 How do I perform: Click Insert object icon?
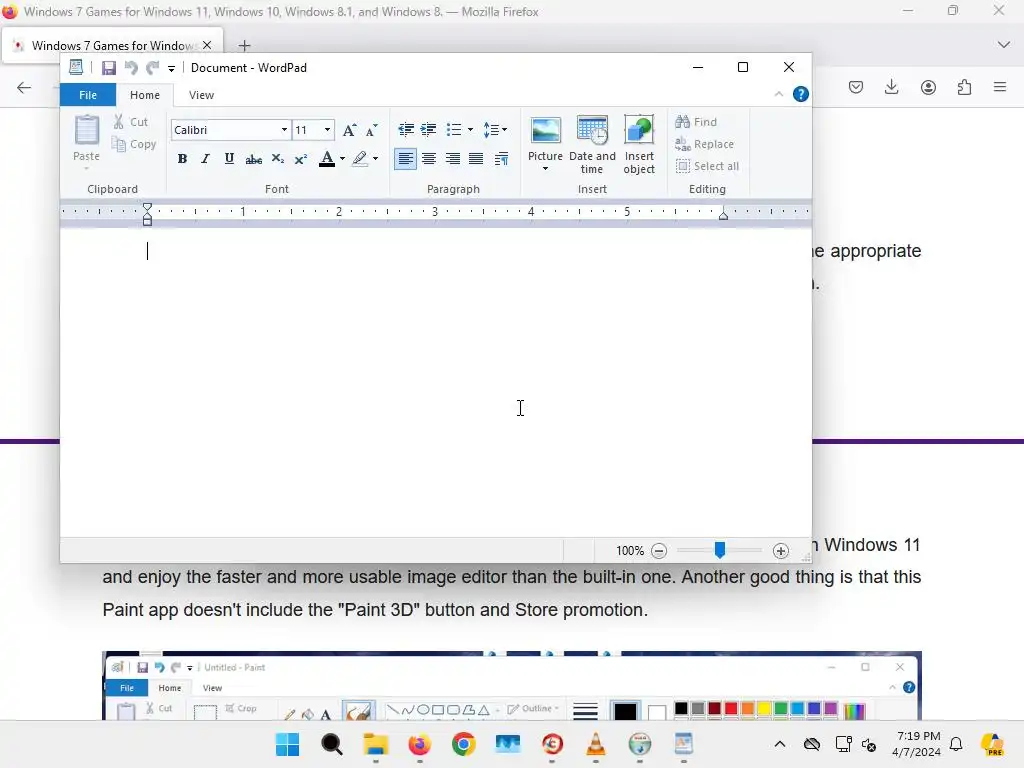[x=639, y=145]
